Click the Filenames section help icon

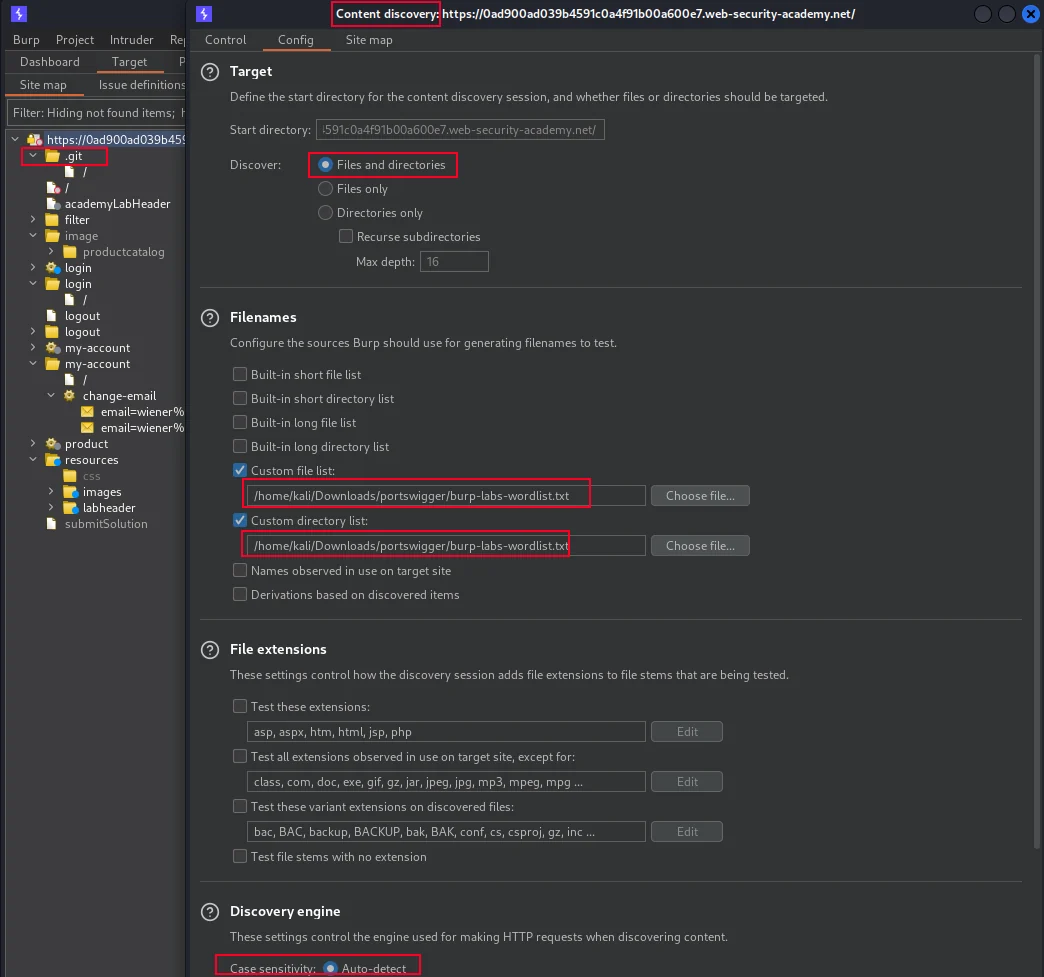pos(210,318)
